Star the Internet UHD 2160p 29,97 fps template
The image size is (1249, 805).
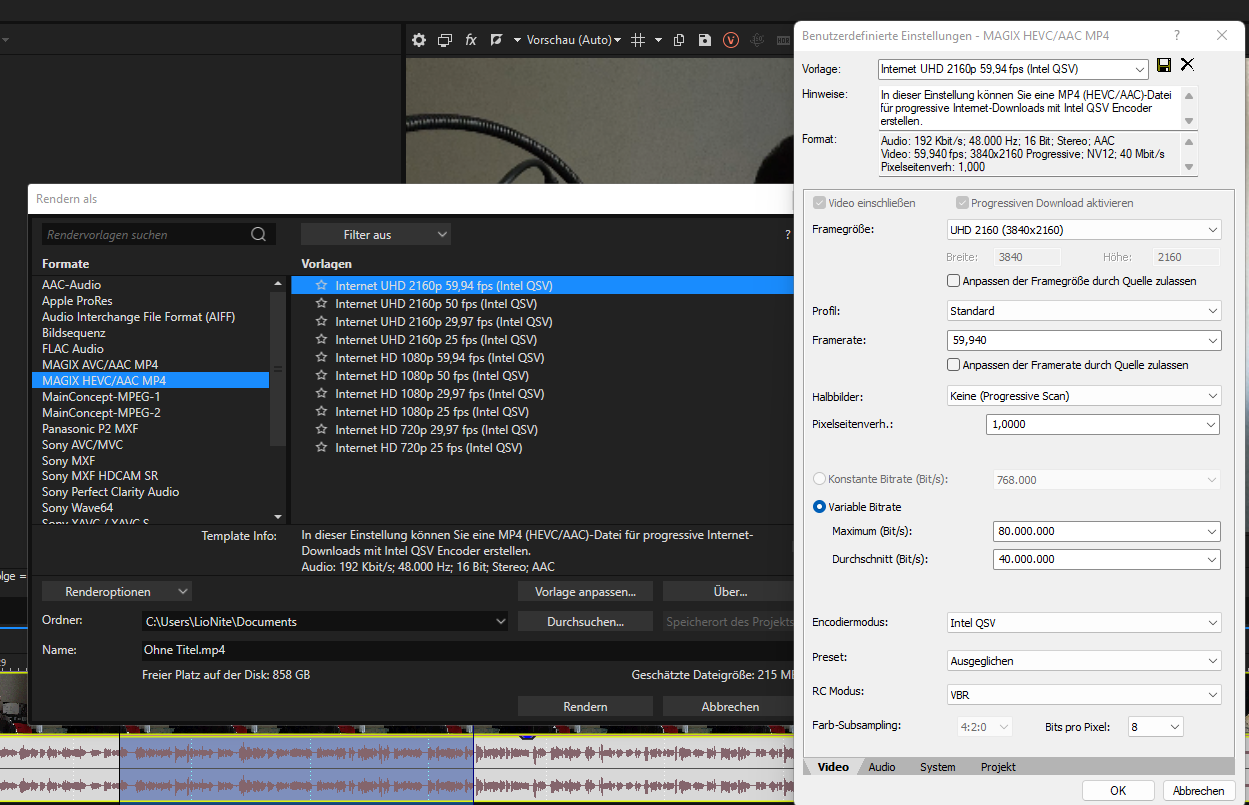tap(321, 321)
